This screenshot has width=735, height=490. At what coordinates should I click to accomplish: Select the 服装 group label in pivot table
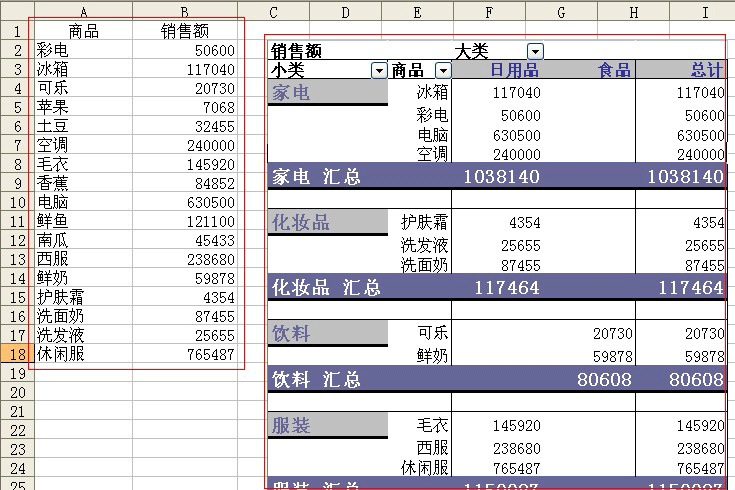click(328, 425)
